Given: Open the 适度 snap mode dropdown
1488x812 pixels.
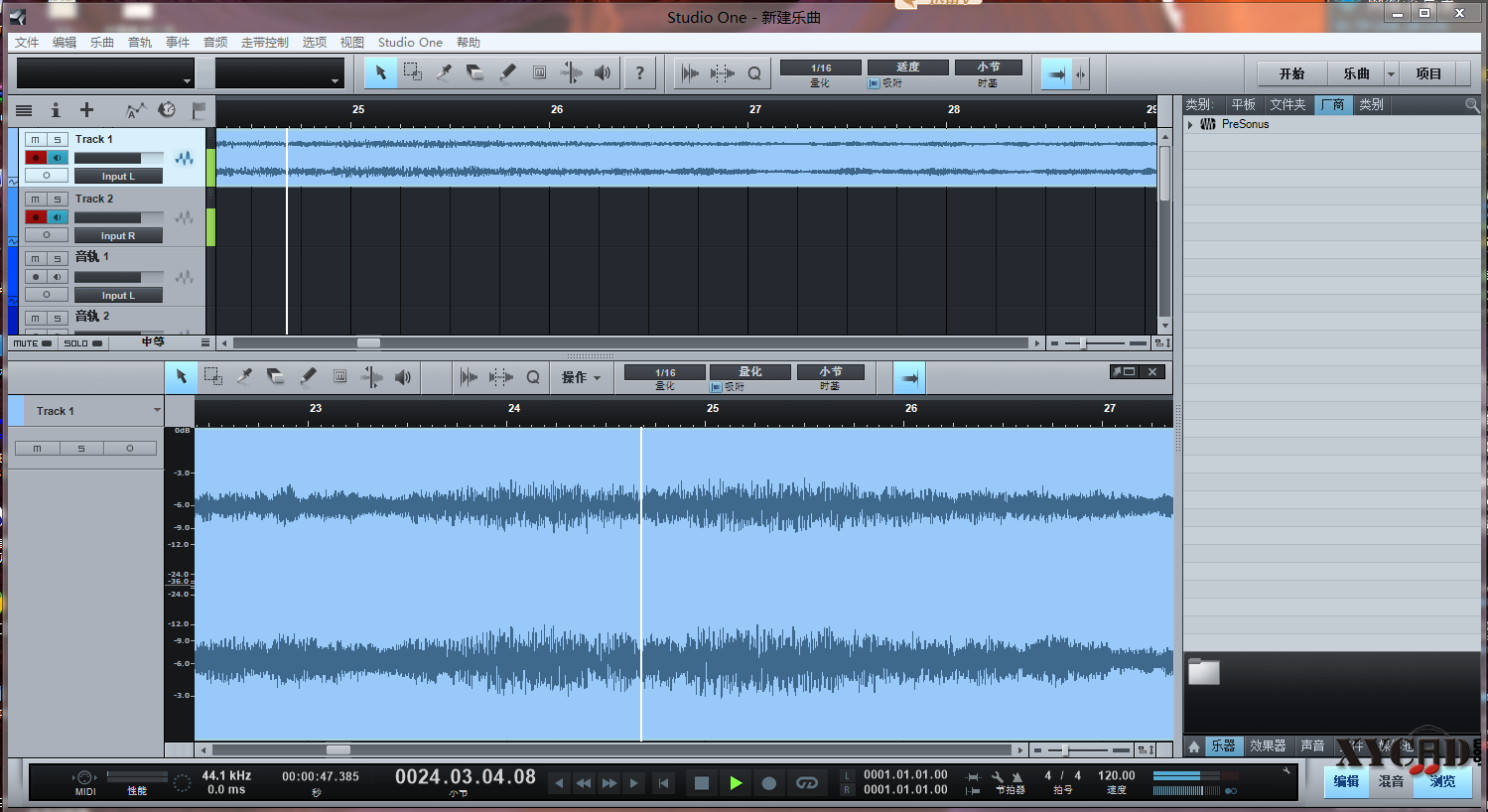Looking at the screenshot, I should (x=908, y=68).
